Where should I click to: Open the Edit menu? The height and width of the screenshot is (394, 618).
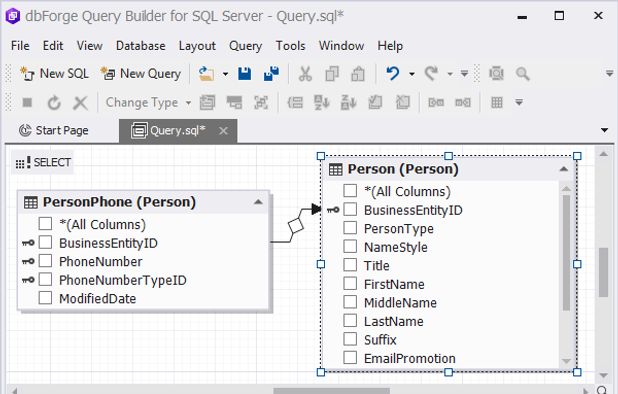(53, 46)
